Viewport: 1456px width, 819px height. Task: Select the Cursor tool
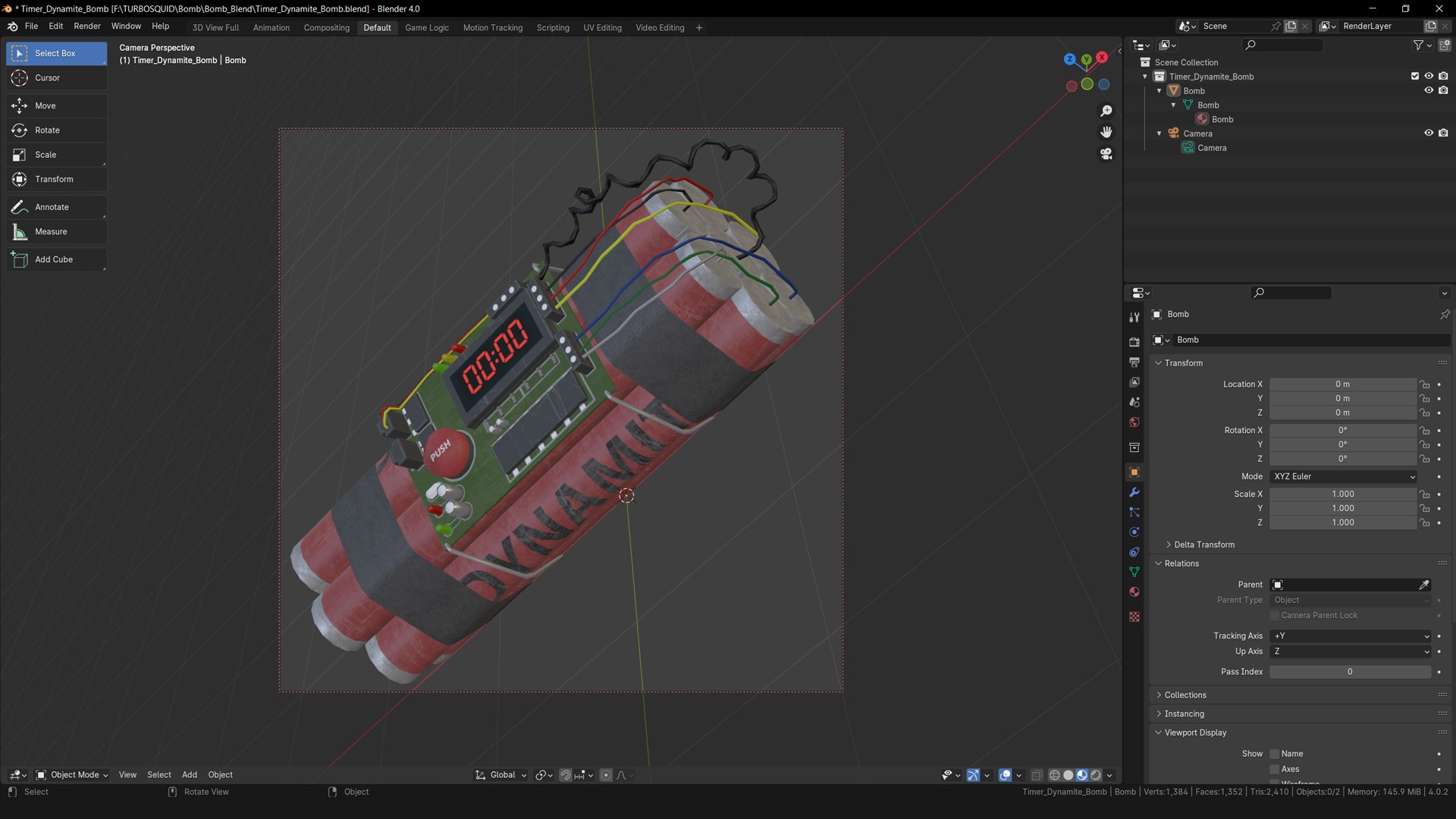point(56,78)
